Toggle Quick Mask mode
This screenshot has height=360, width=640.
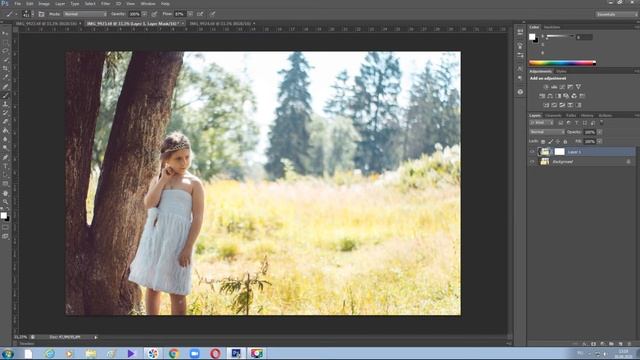coord(5,227)
